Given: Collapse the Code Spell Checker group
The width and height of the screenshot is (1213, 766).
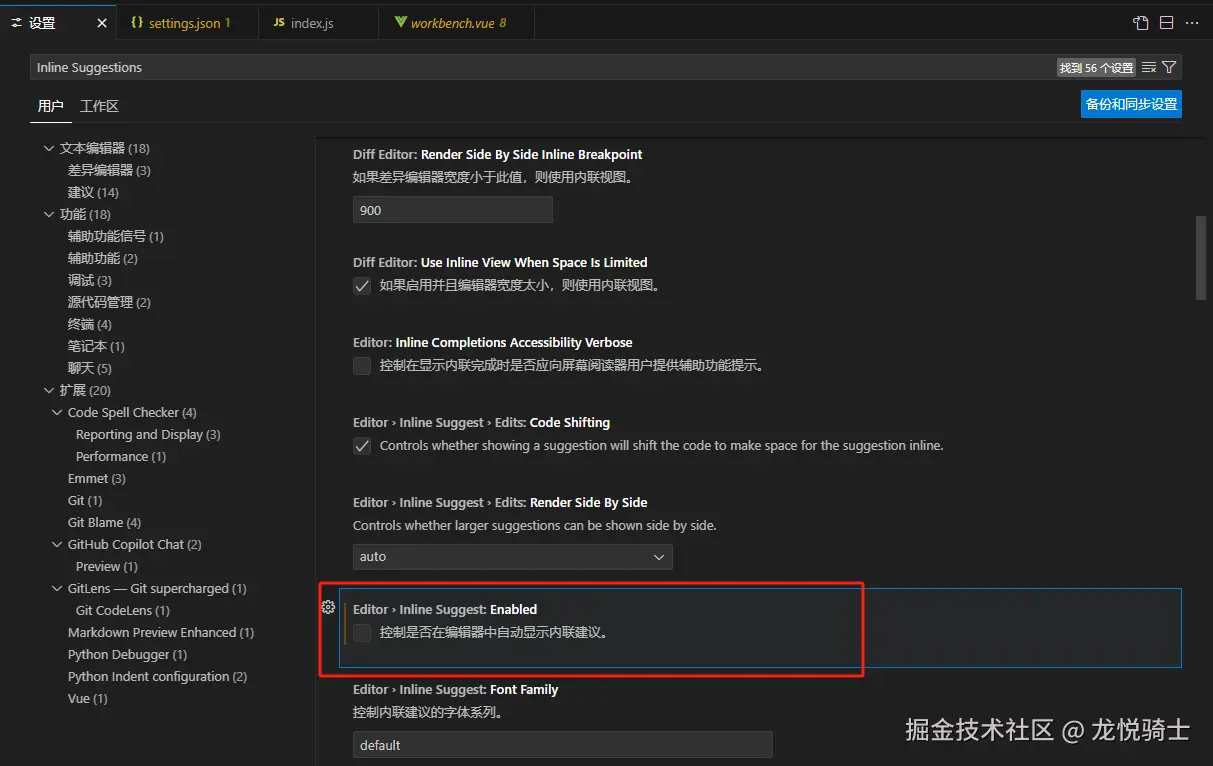Looking at the screenshot, I should click(57, 412).
